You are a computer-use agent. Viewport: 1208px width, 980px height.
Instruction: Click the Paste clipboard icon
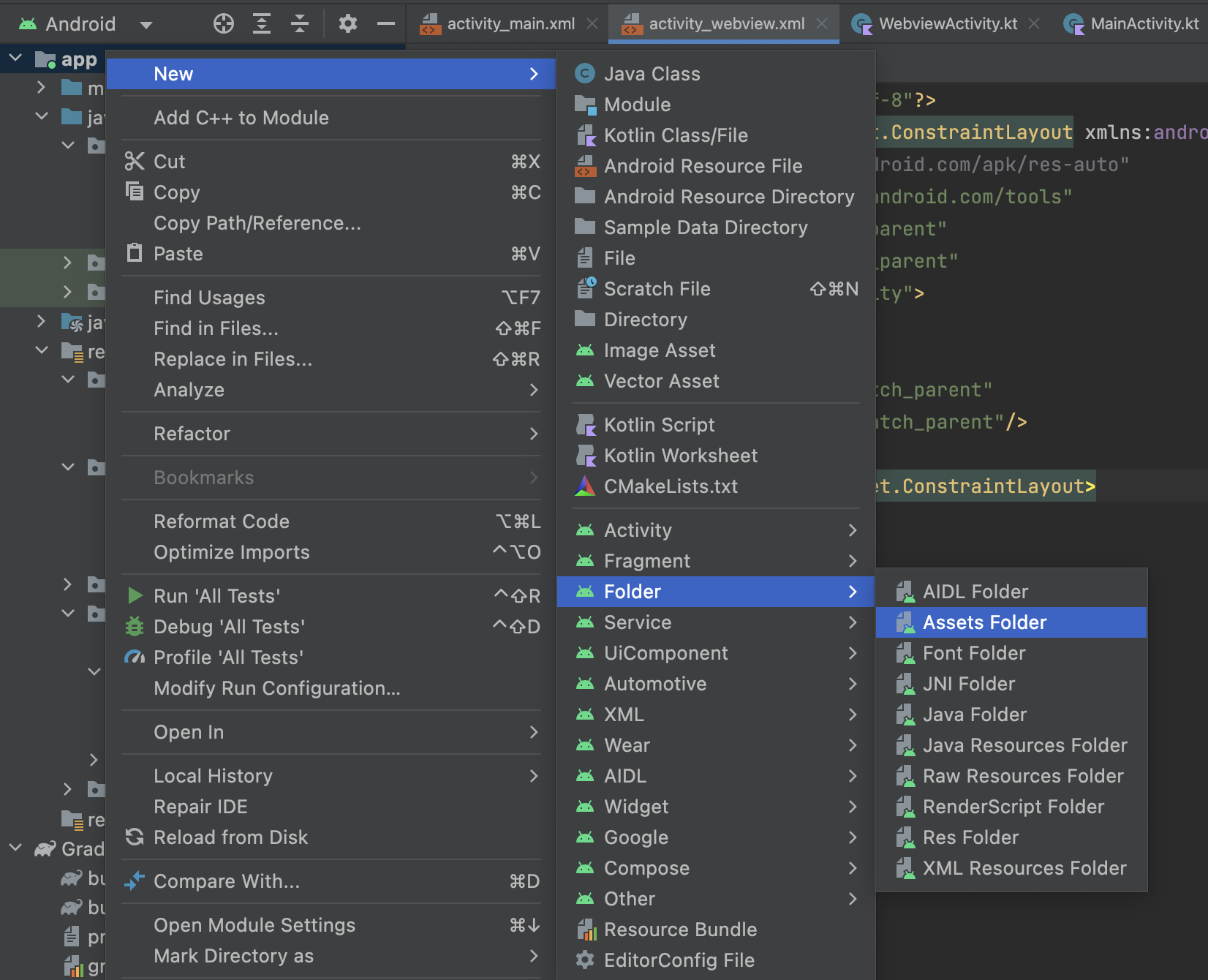point(135,254)
